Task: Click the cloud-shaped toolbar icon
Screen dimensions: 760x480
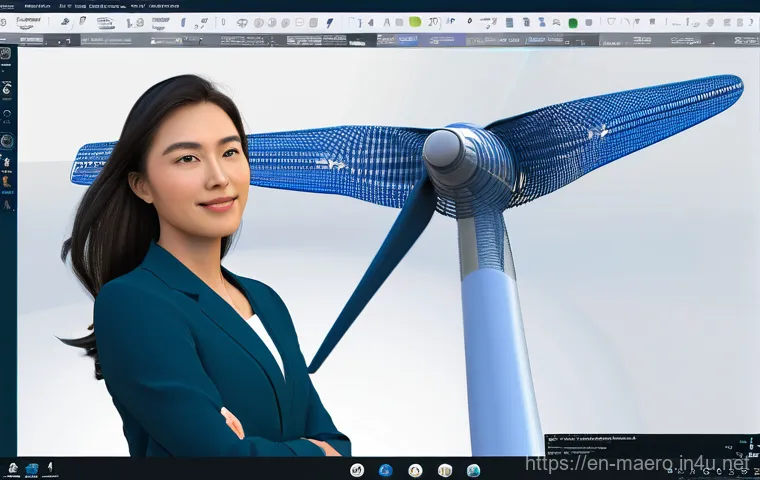Action: point(242,23)
